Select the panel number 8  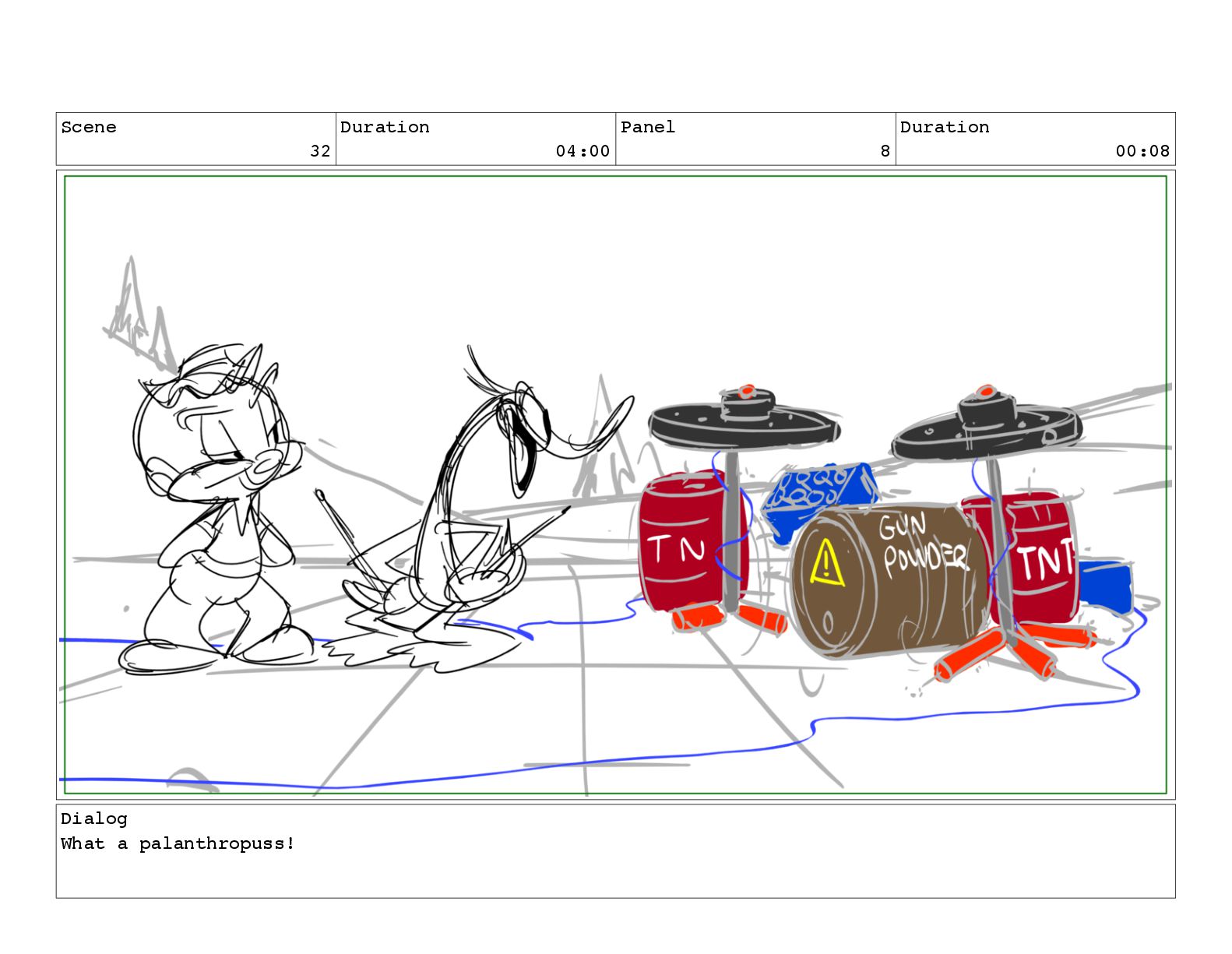[x=885, y=151]
